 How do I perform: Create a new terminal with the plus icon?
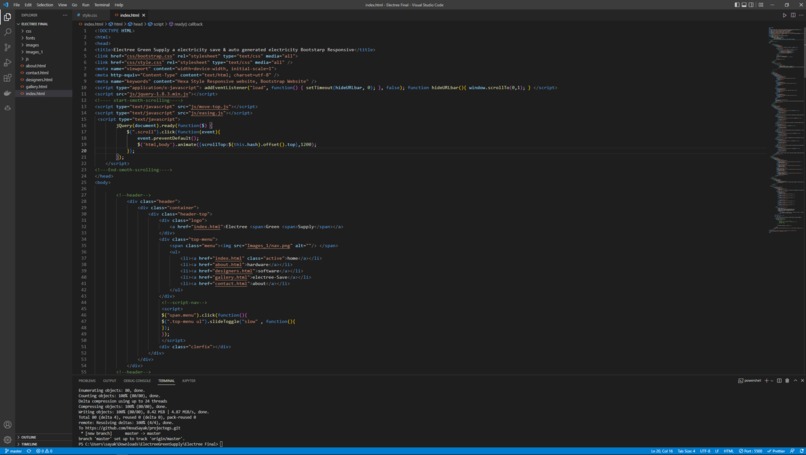pyautogui.click(x=766, y=380)
